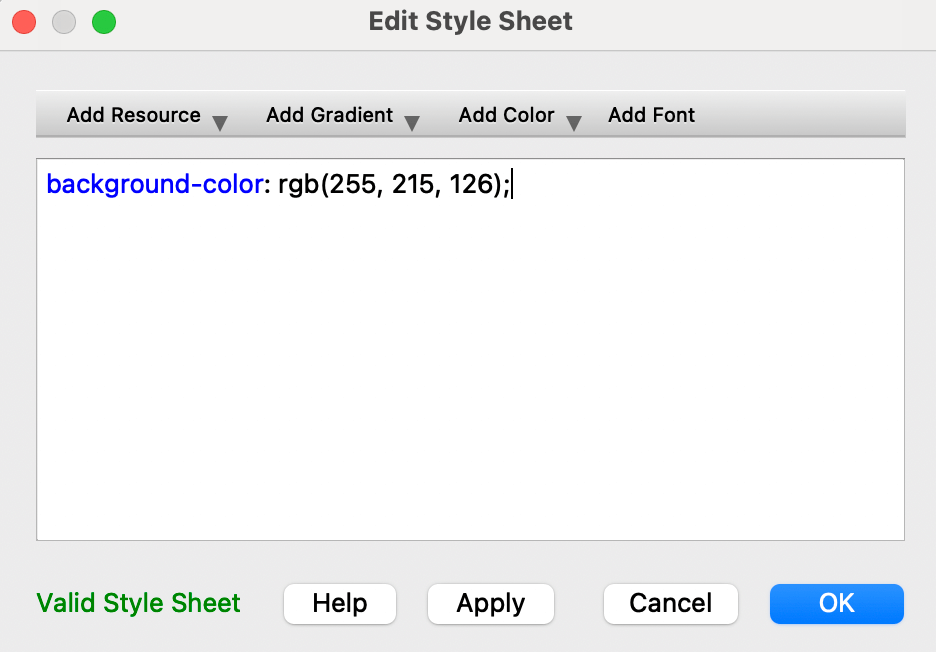Viewport: 936px width, 652px height.
Task: Click the Add Color toolbar button
Action: point(506,115)
